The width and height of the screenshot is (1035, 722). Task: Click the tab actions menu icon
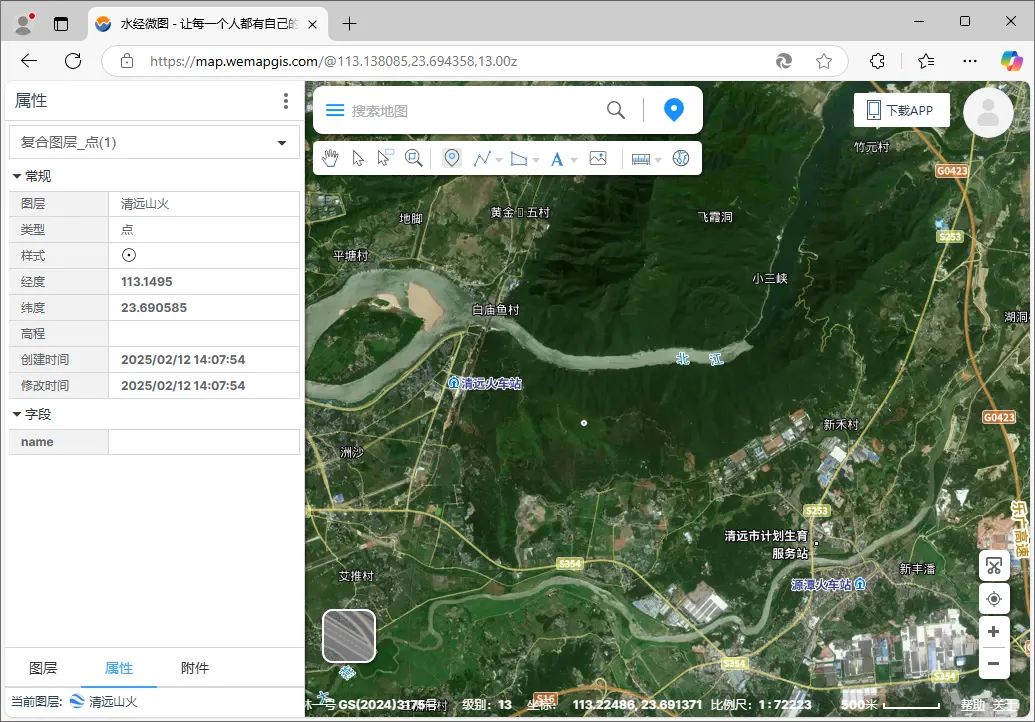click(x=61, y=24)
